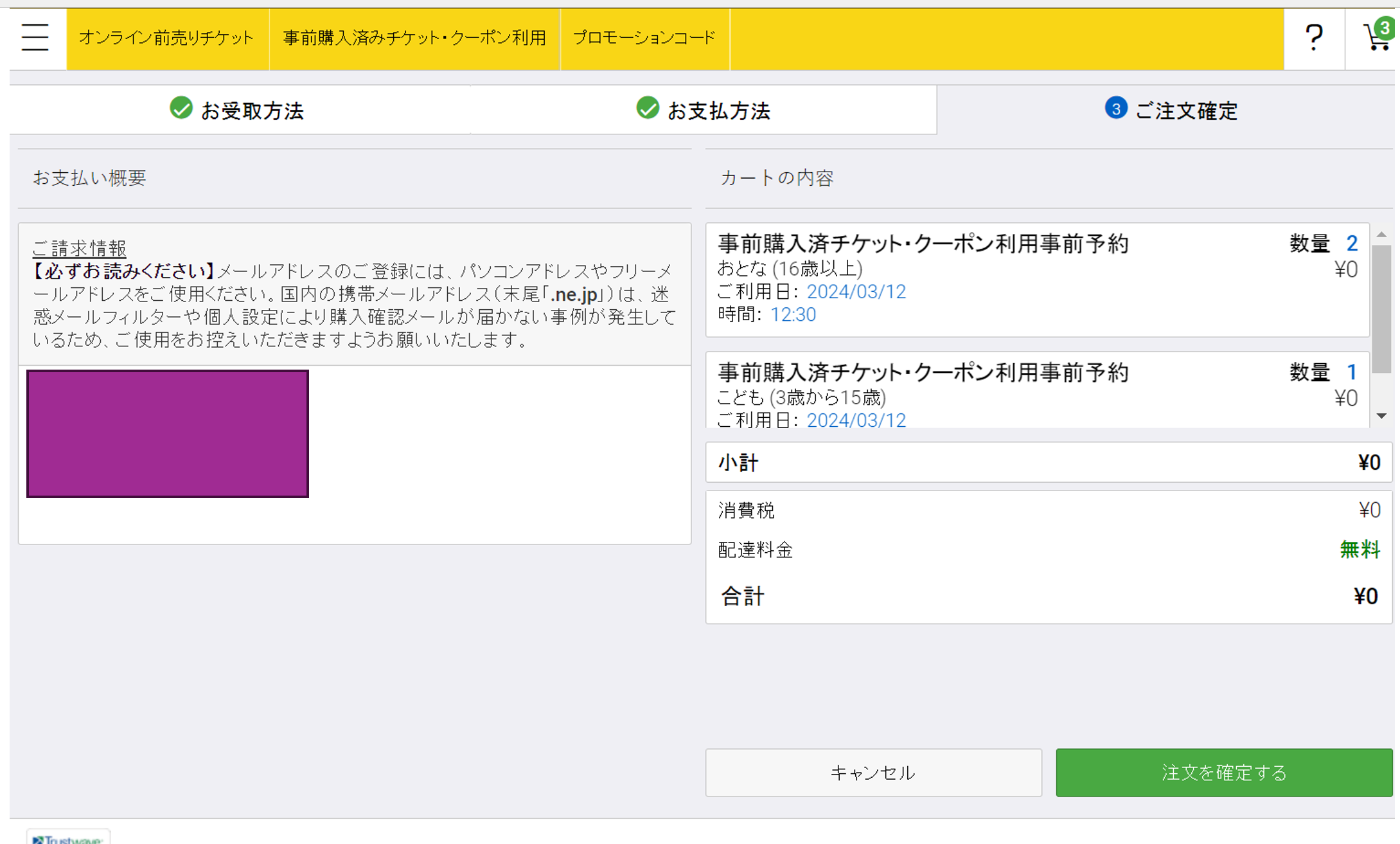
Task: Click green checkmark beside お受取方法
Action: coord(181,108)
